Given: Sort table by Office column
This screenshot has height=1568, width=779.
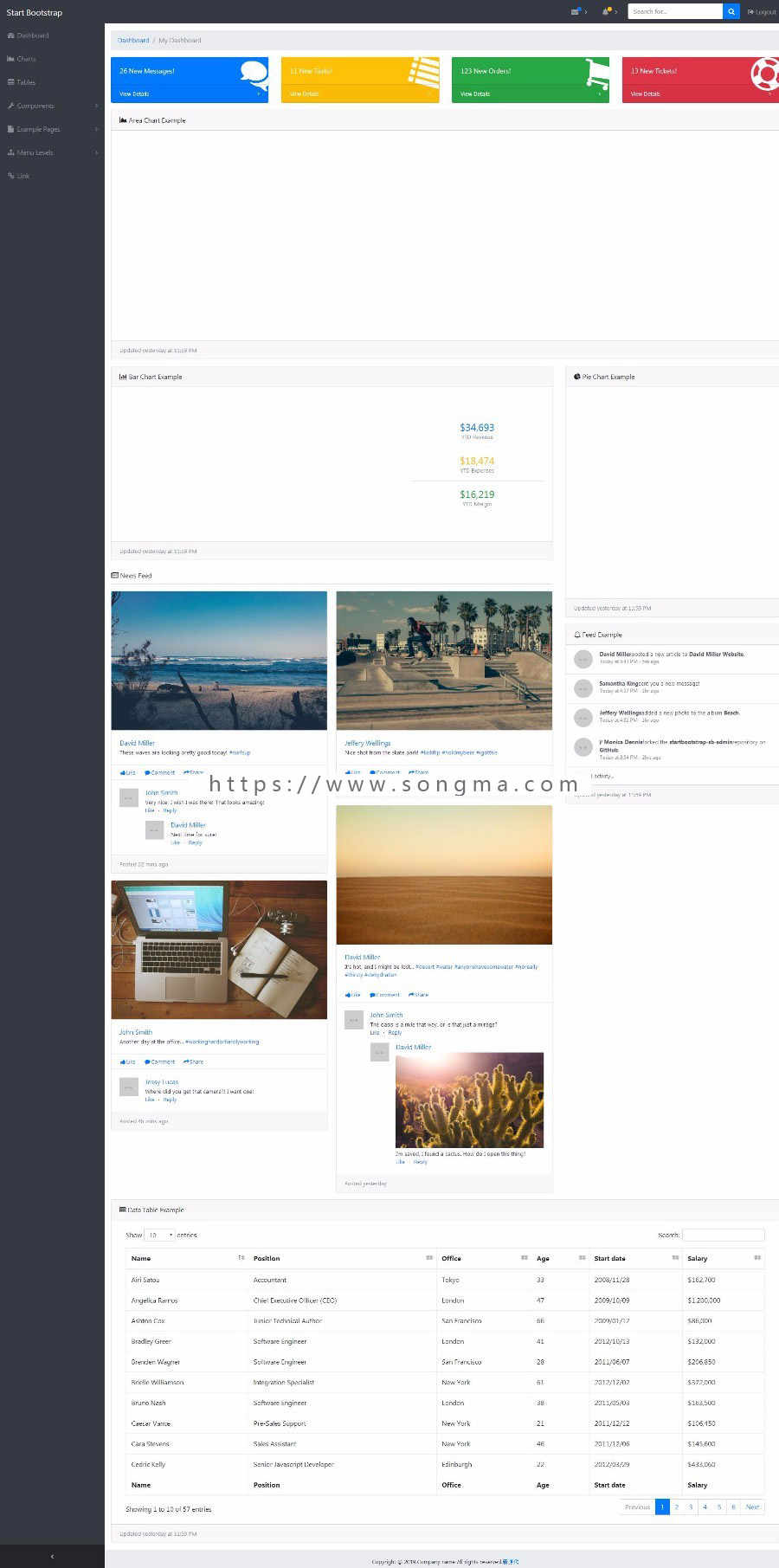Looking at the screenshot, I should (x=484, y=1258).
